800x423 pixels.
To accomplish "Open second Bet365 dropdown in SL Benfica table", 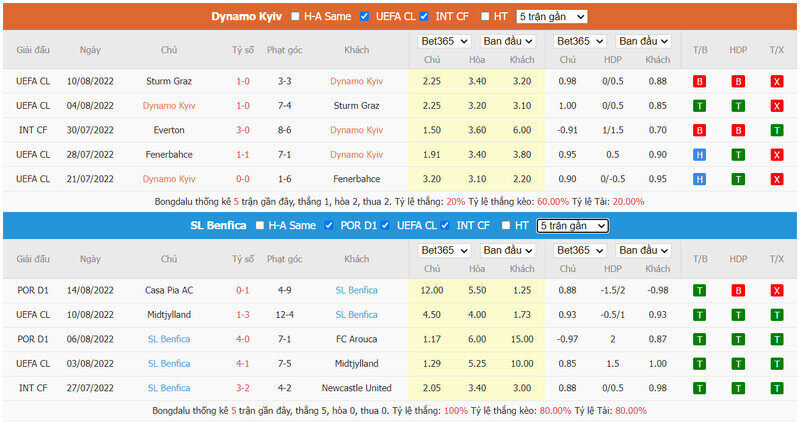I will tap(580, 251).
